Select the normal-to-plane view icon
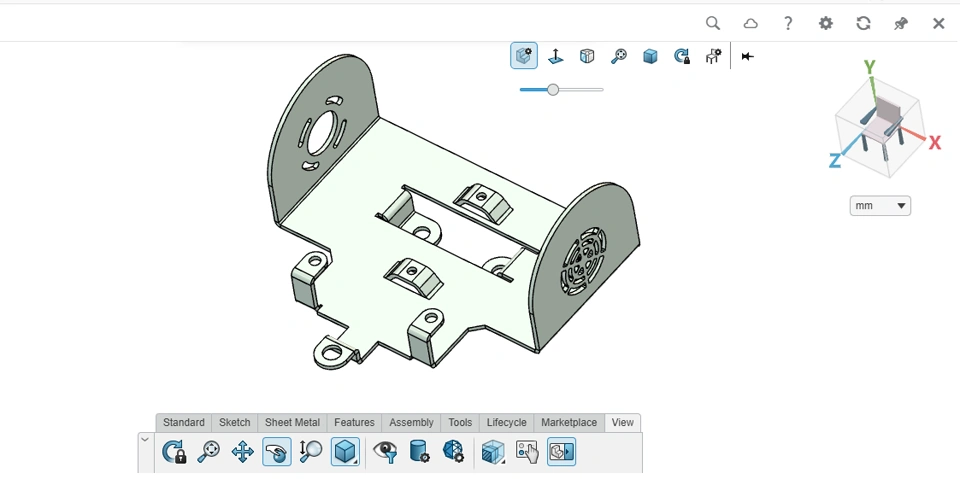960x479 pixels. click(x=555, y=56)
